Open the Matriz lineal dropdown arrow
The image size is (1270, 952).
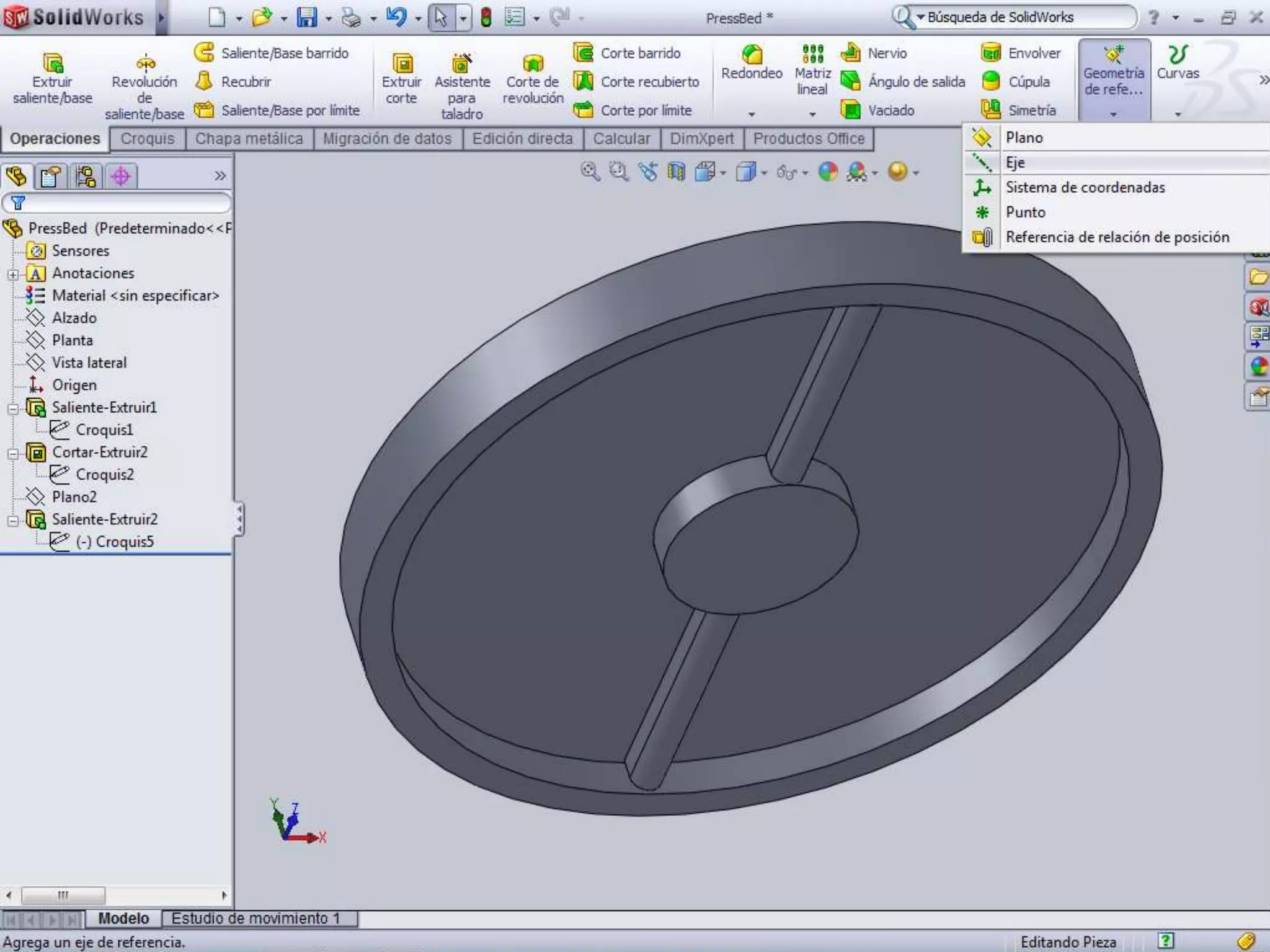812,114
